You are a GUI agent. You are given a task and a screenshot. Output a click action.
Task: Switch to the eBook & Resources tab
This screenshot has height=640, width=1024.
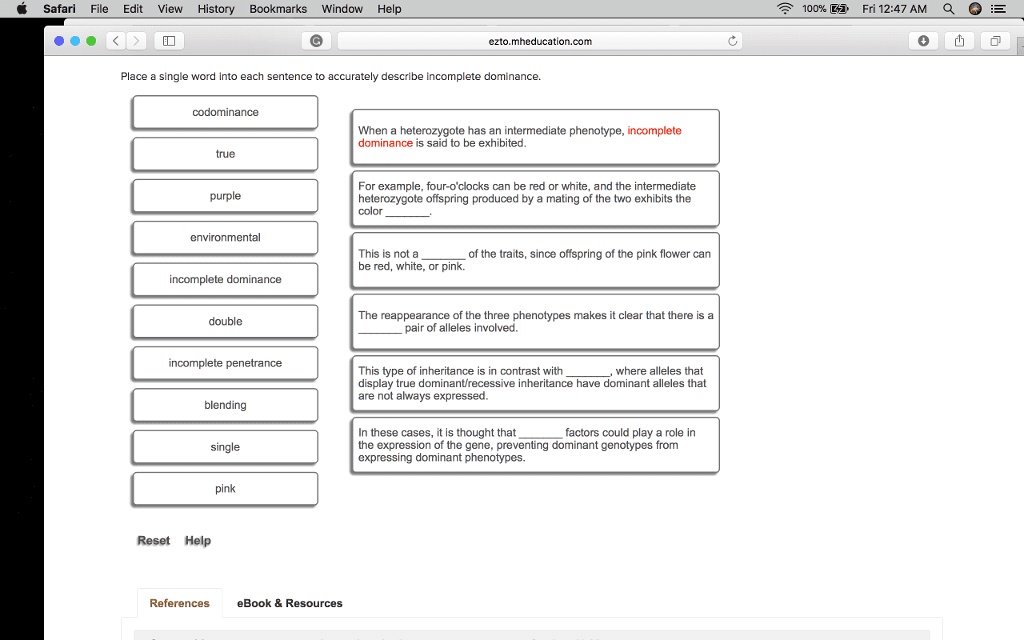point(289,603)
